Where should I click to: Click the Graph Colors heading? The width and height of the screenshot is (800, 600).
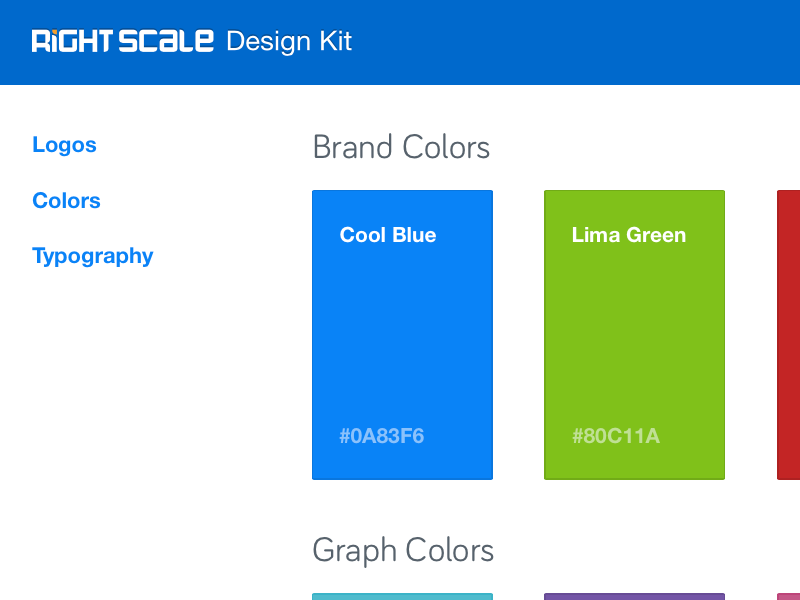[403, 550]
